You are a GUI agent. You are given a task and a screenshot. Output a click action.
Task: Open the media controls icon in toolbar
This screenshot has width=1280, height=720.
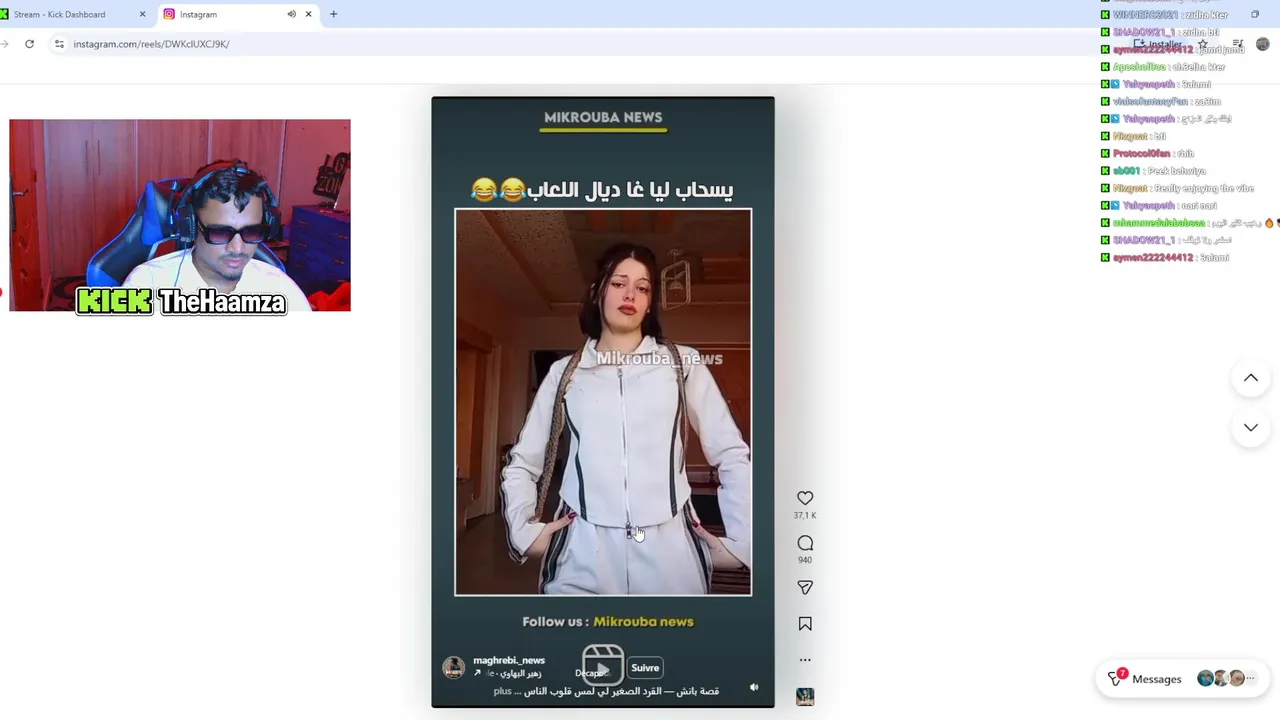1238,44
